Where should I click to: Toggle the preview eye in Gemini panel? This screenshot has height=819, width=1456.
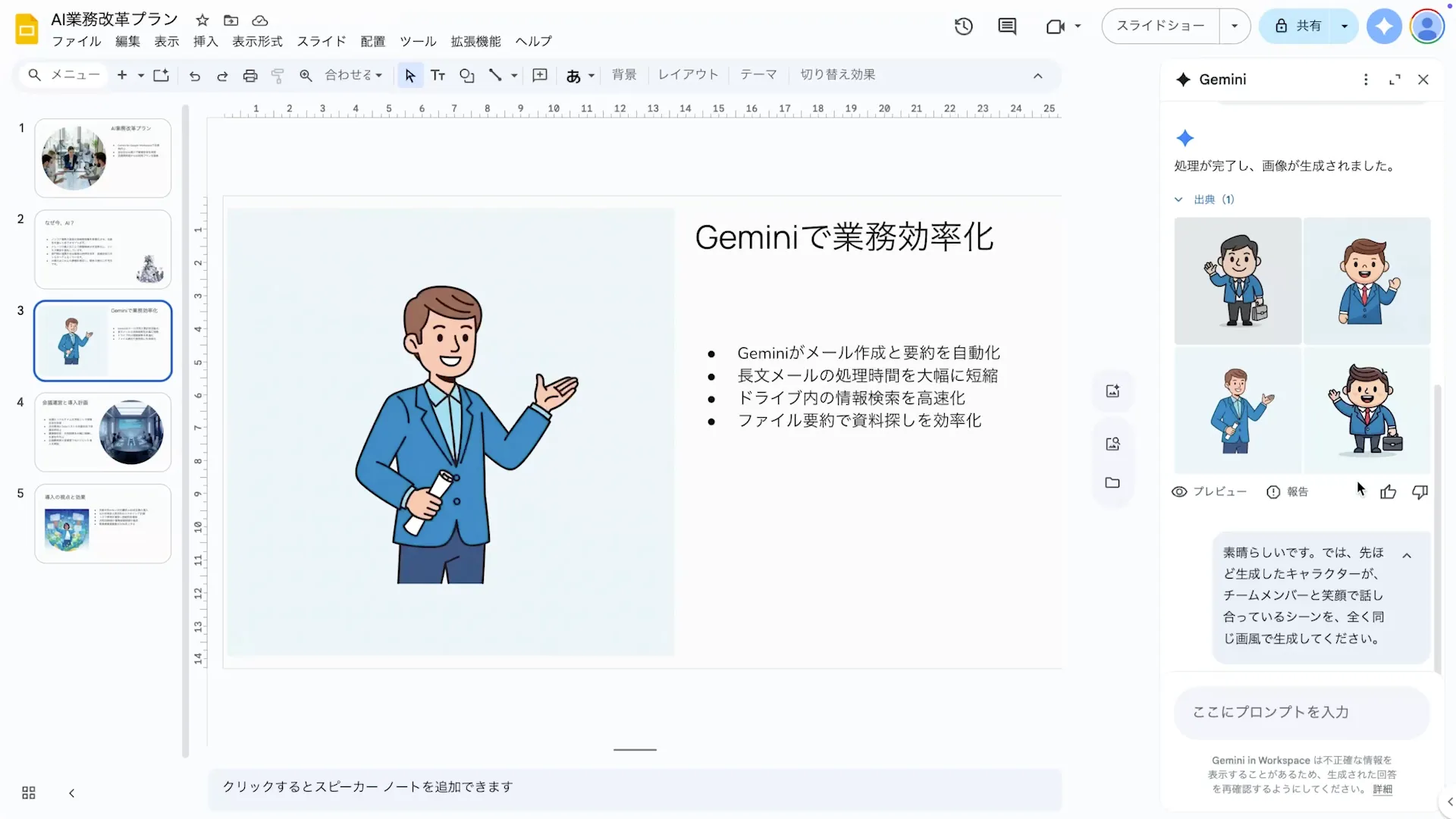[x=1178, y=491]
